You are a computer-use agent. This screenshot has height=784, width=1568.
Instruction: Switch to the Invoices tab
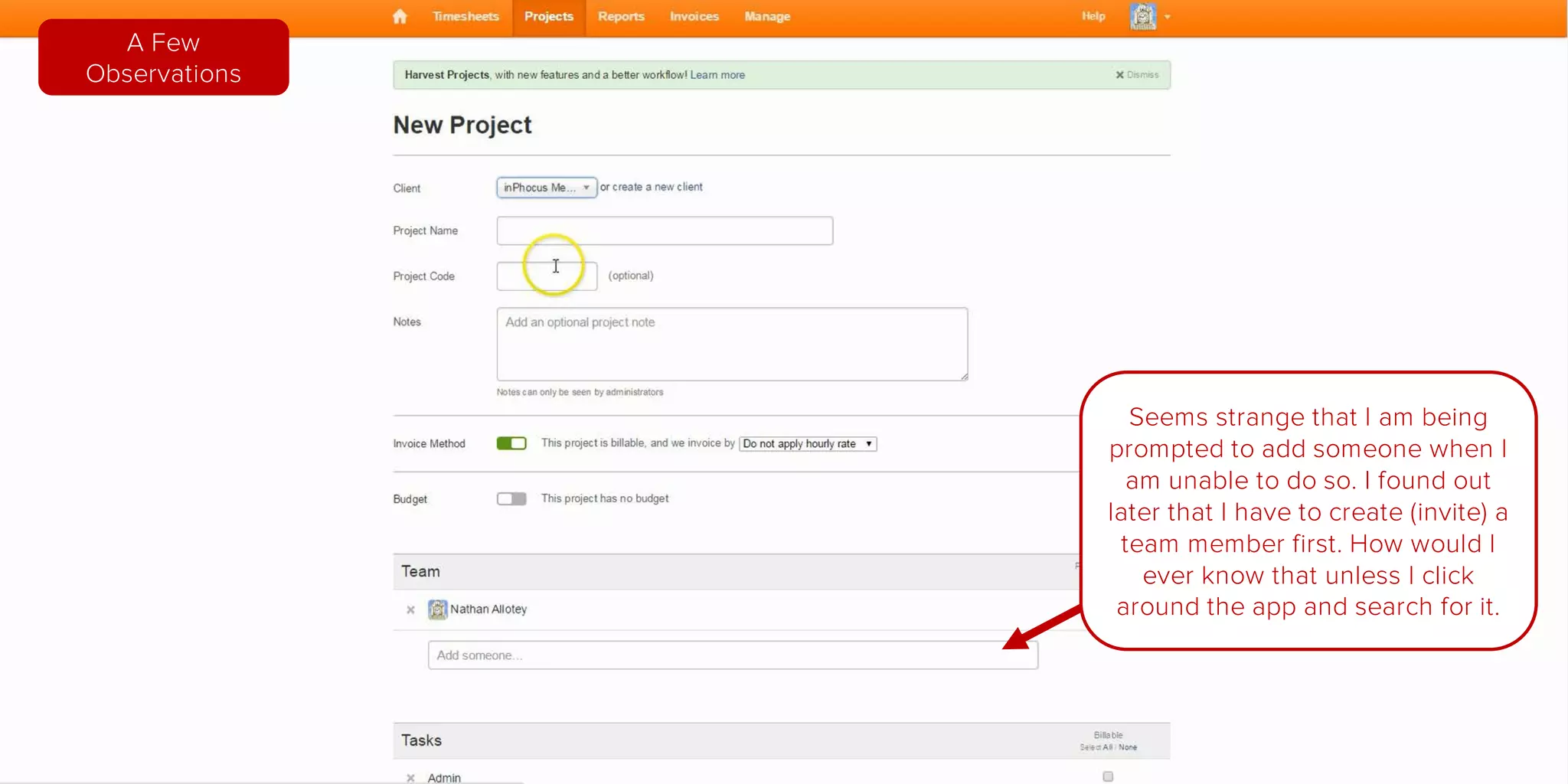(694, 17)
